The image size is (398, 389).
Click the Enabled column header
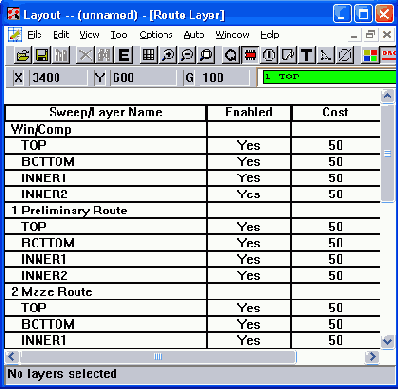(x=249, y=112)
